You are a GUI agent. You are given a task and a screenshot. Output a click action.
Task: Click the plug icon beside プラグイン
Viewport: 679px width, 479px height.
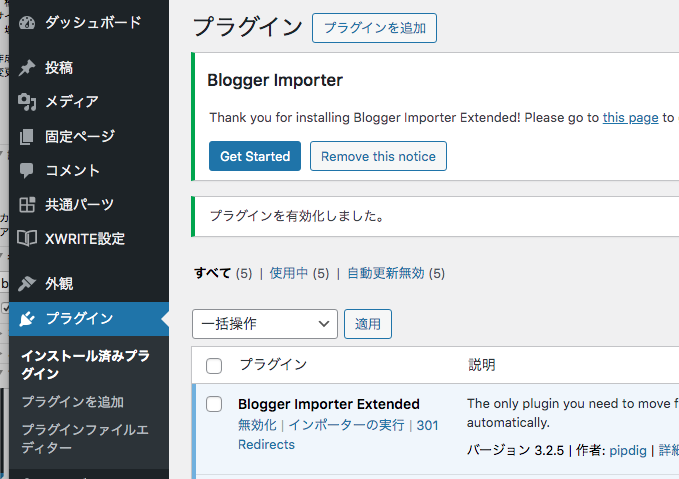(x=27, y=319)
